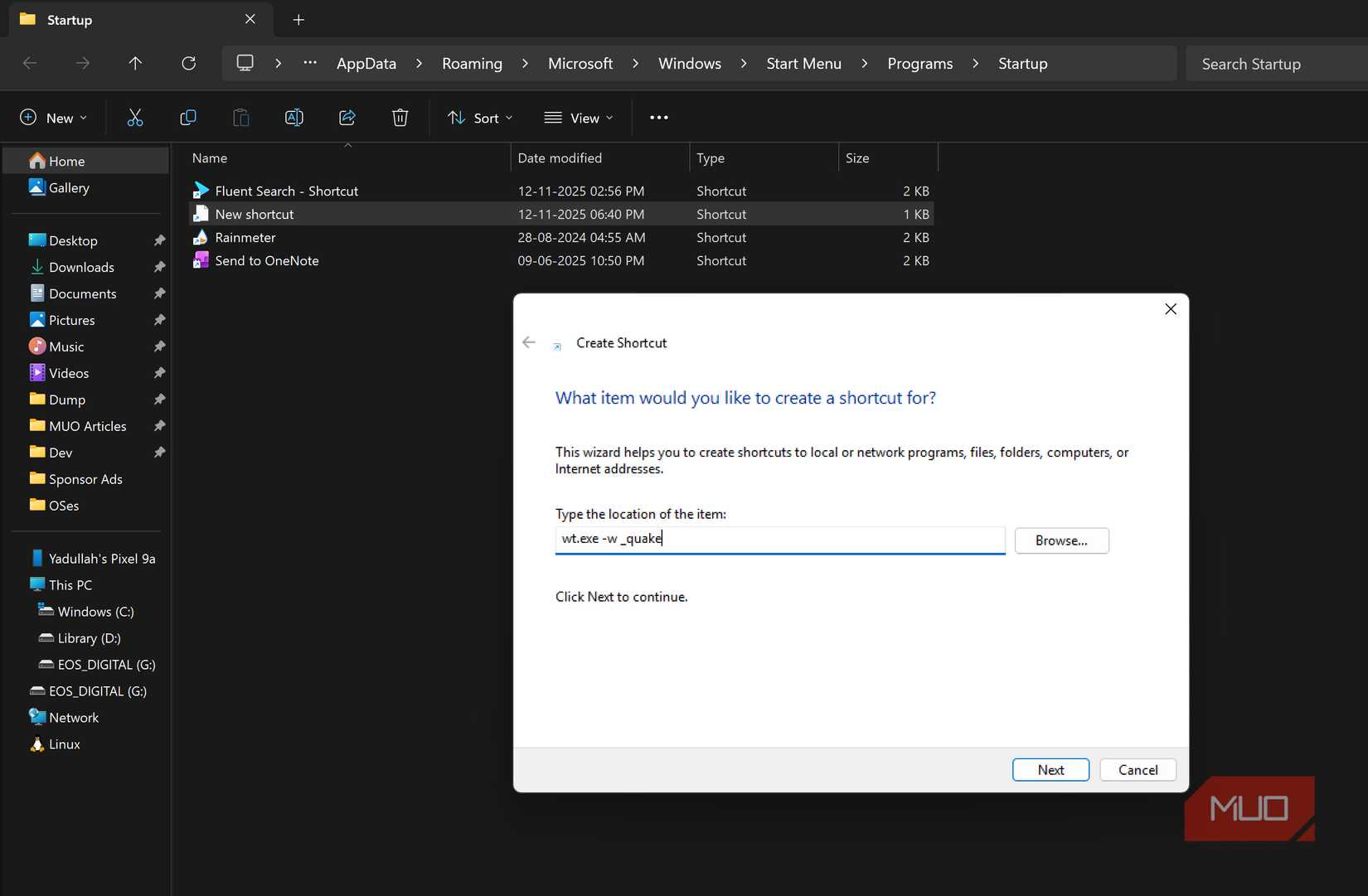Delete the selected shortcut
The width and height of the screenshot is (1368, 896).
pyautogui.click(x=400, y=117)
